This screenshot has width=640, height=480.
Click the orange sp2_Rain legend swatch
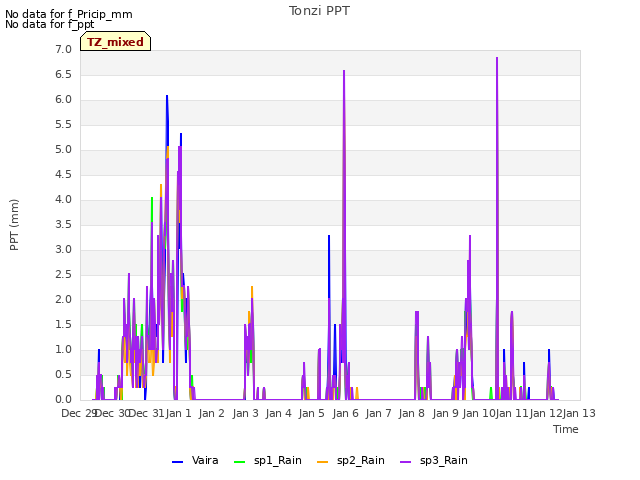pos(322,462)
